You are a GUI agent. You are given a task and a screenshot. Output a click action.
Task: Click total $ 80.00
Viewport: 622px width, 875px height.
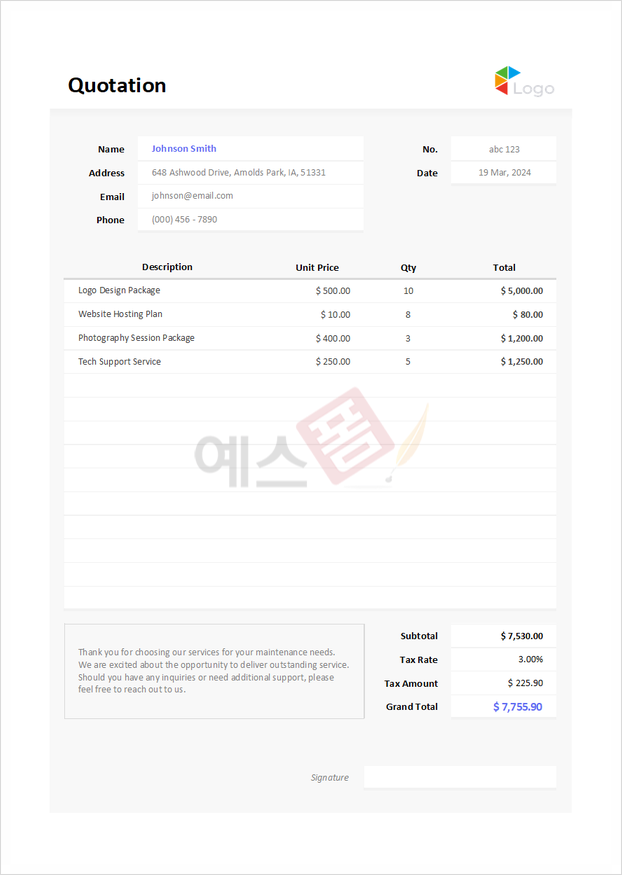[528, 315]
